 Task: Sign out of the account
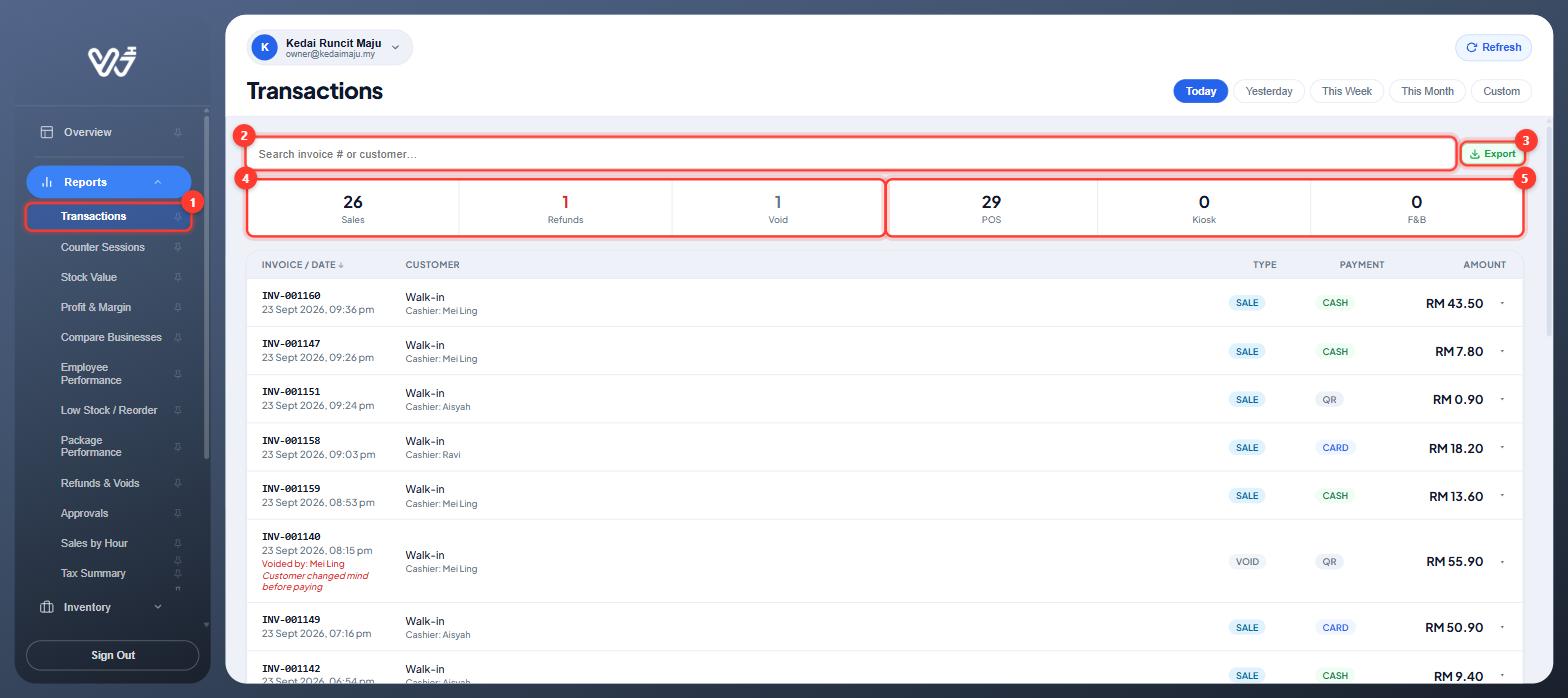(x=112, y=655)
